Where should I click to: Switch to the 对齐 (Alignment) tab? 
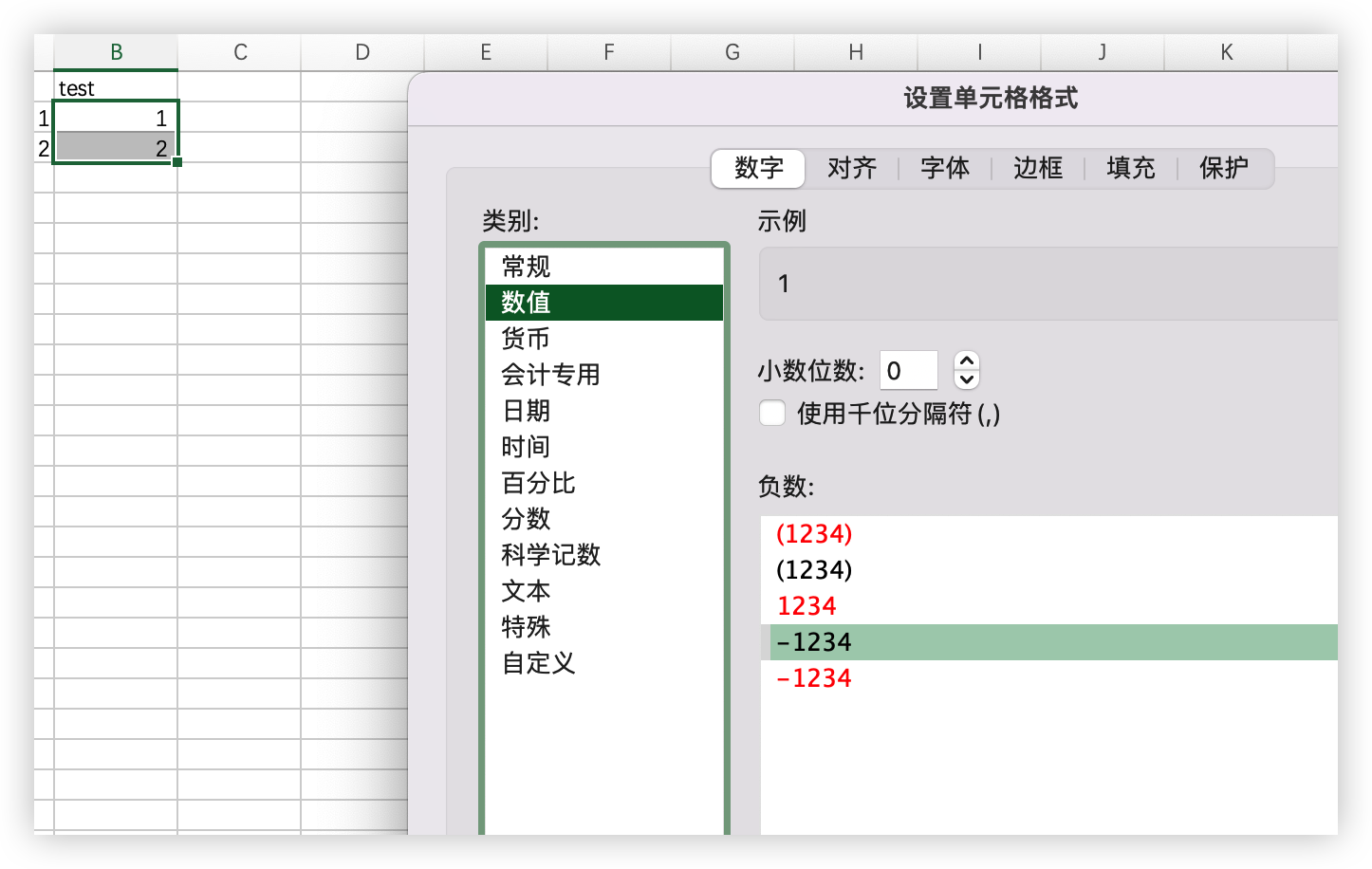(x=850, y=168)
